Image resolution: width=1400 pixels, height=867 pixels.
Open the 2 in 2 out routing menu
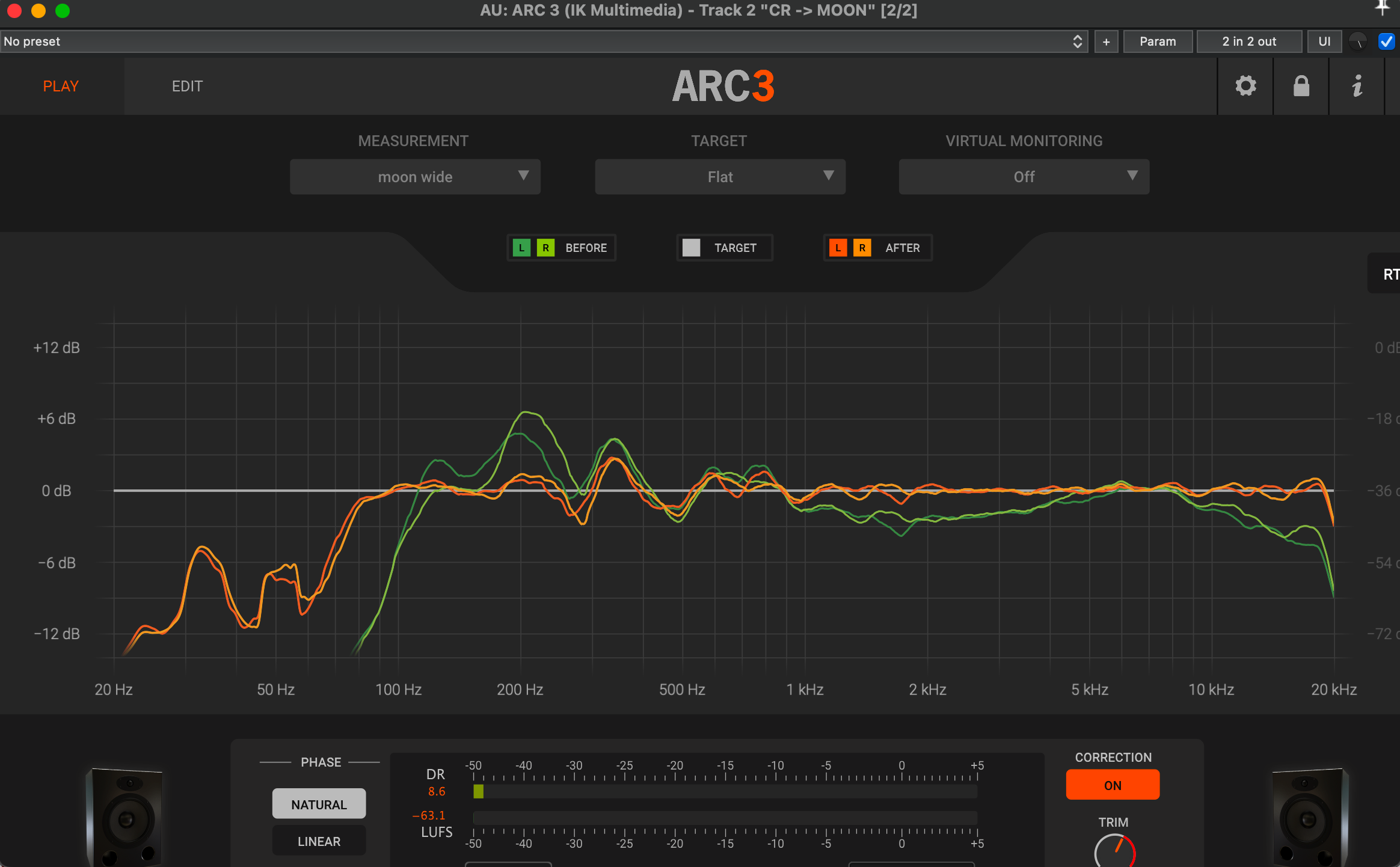(1249, 41)
